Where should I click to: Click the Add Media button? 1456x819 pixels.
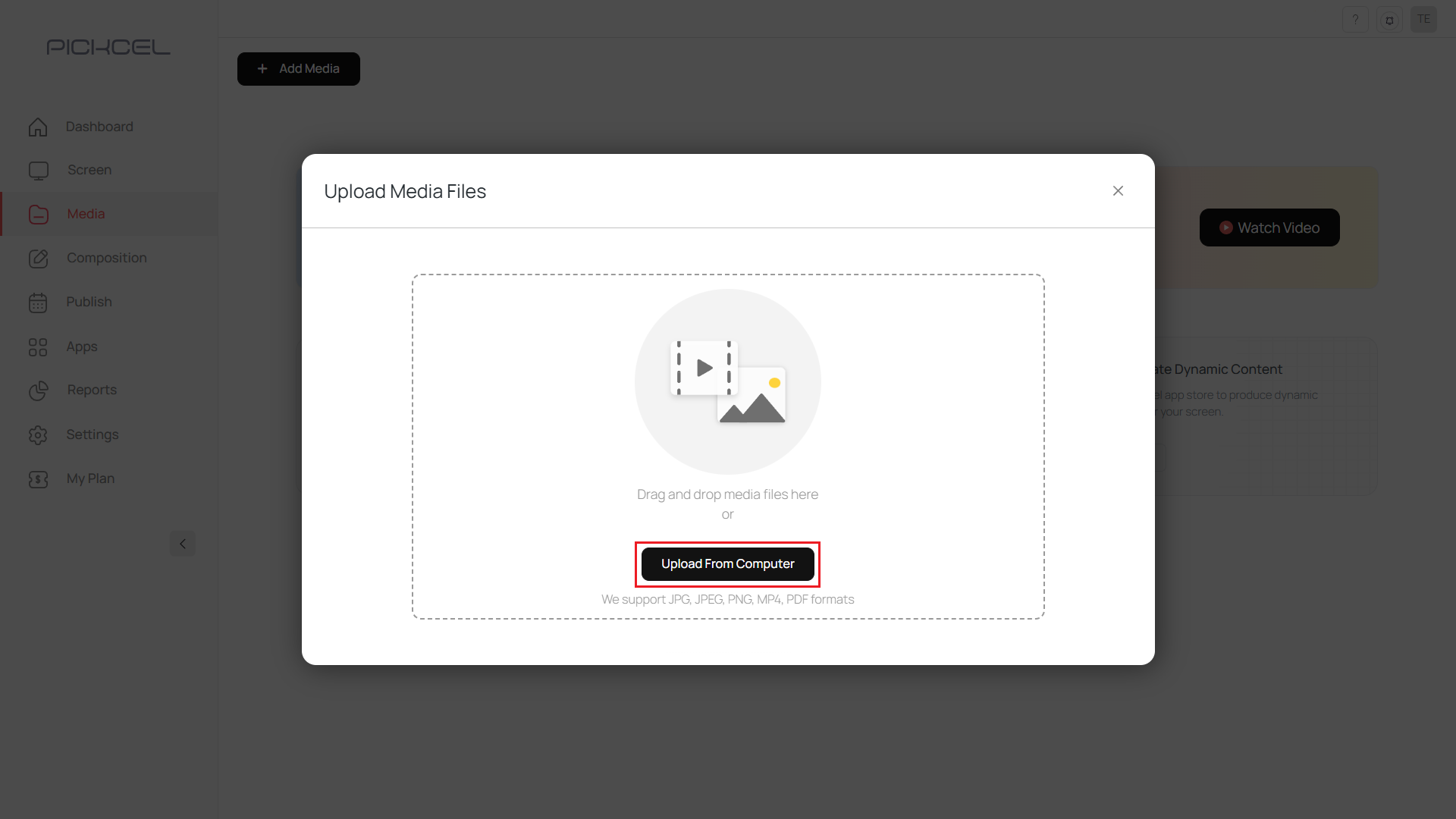click(x=298, y=68)
